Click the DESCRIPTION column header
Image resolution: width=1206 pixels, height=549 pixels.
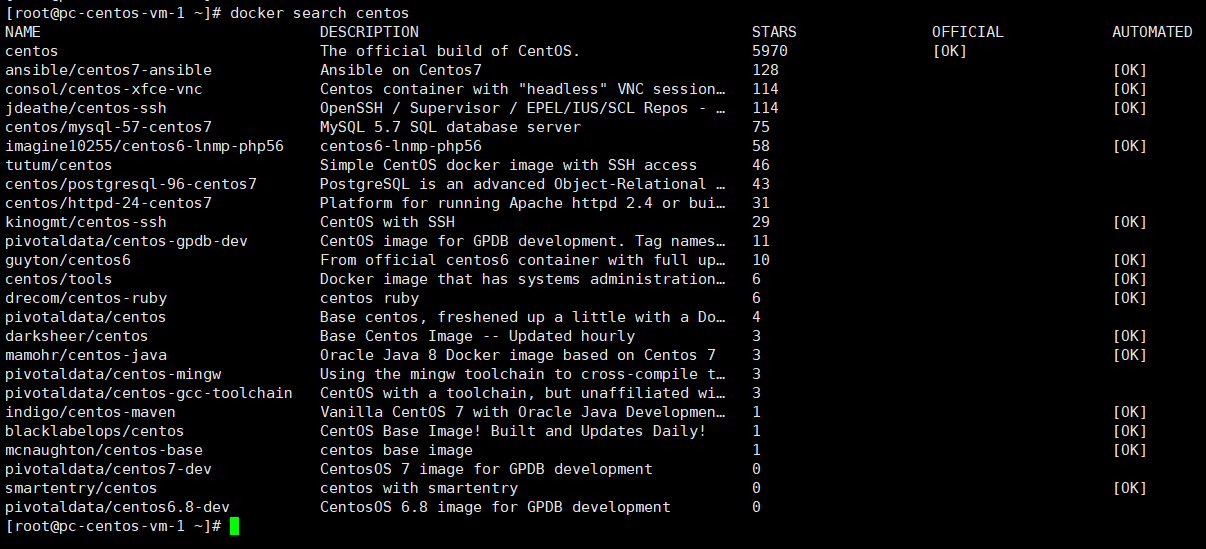pyautogui.click(x=369, y=32)
